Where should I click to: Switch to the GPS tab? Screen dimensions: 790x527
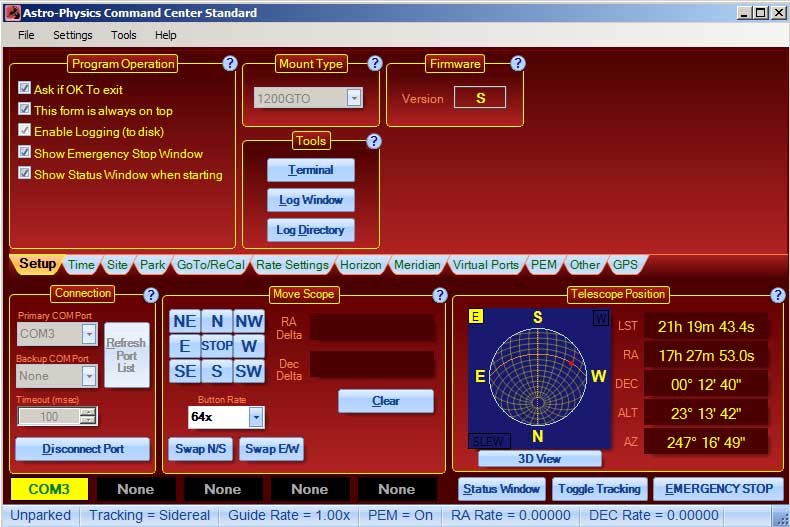coord(625,265)
